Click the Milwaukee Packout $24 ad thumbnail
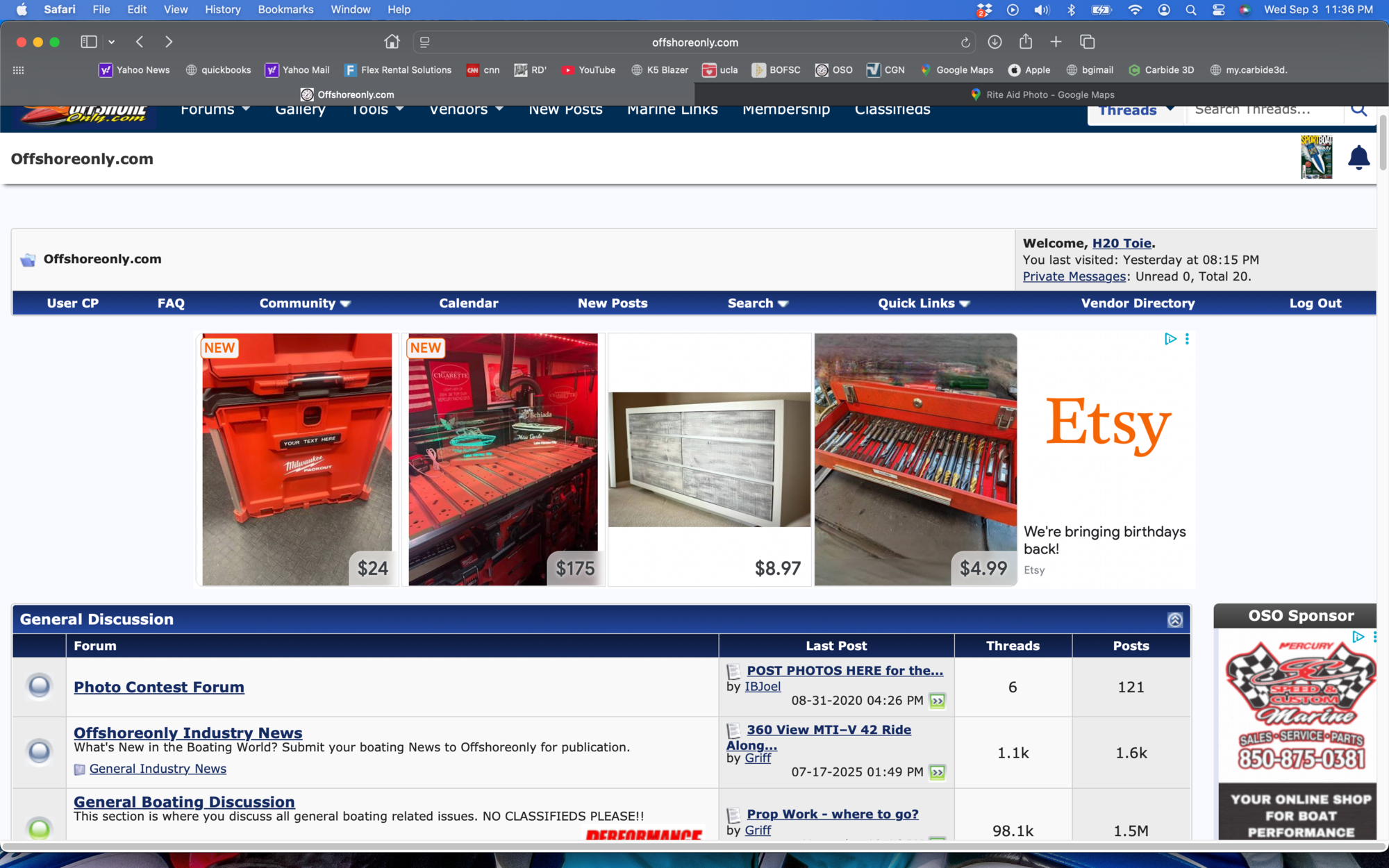Image resolution: width=1389 pixels, height=868 pixels. pos(297,459)
